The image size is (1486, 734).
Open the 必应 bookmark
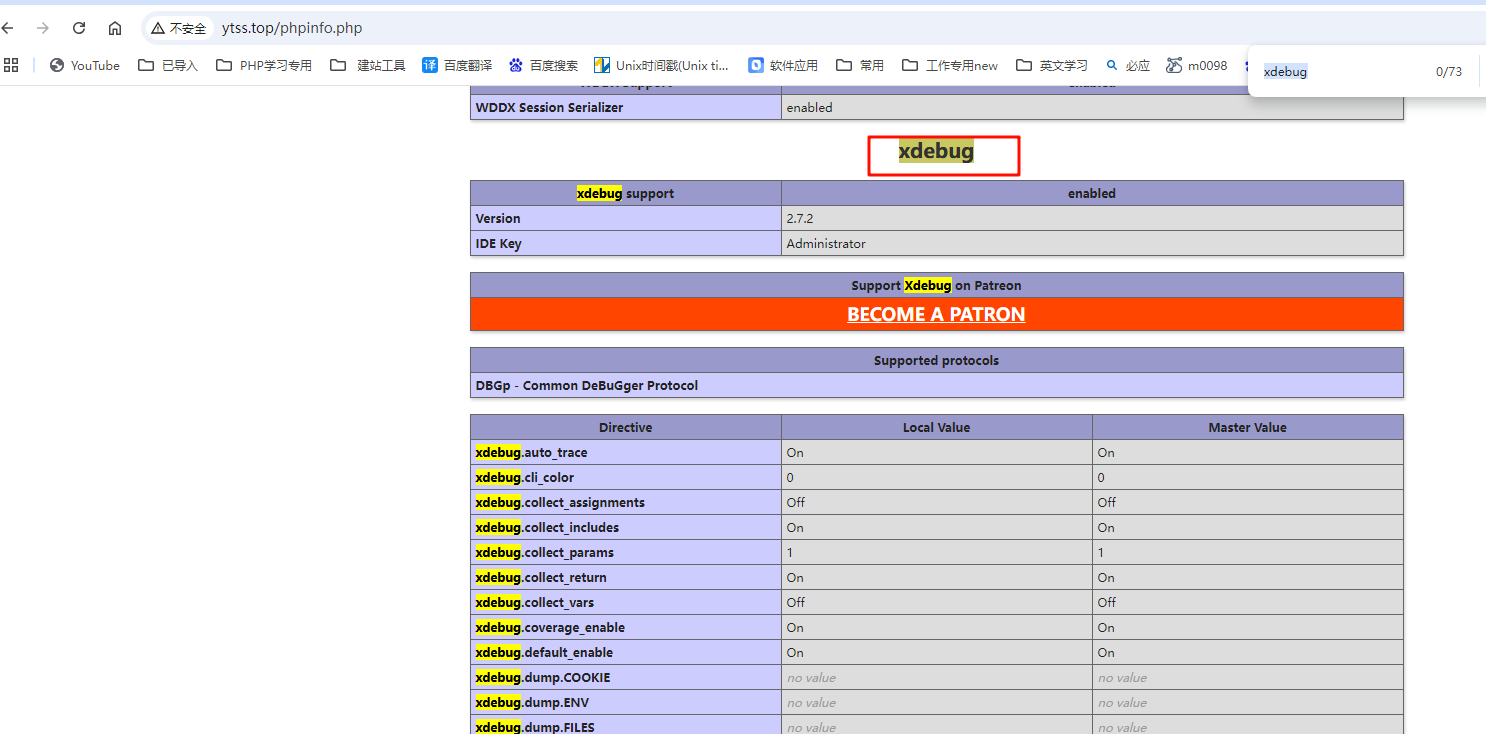[1128, 65]
